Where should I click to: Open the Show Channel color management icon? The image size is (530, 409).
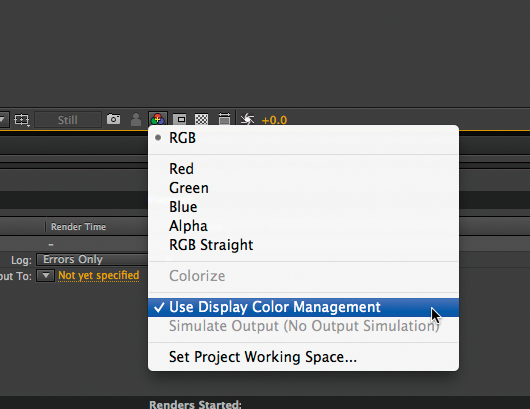158,119
